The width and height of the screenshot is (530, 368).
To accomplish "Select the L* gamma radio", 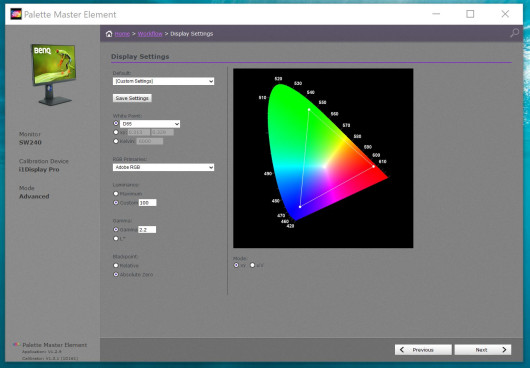I will pyautogui.click(x=116, y=238).
